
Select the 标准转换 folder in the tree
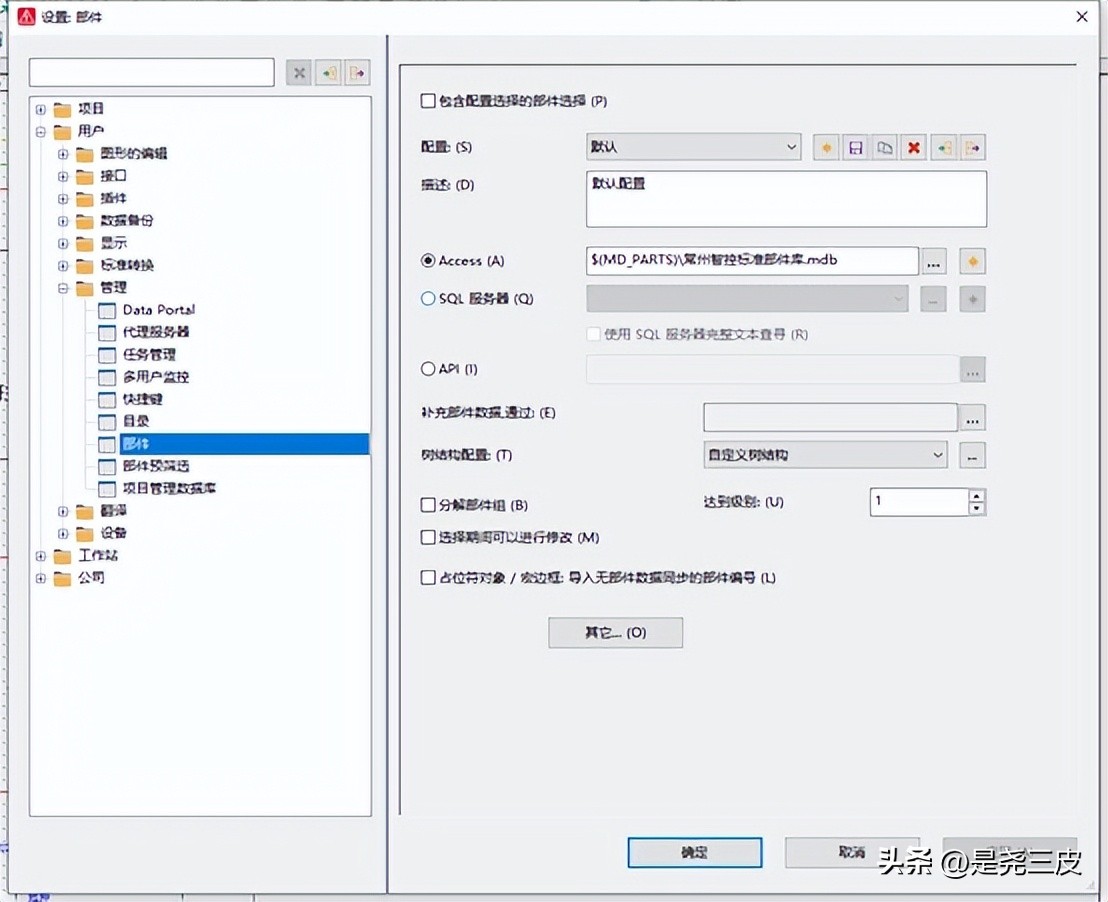[x=126, y=266]
